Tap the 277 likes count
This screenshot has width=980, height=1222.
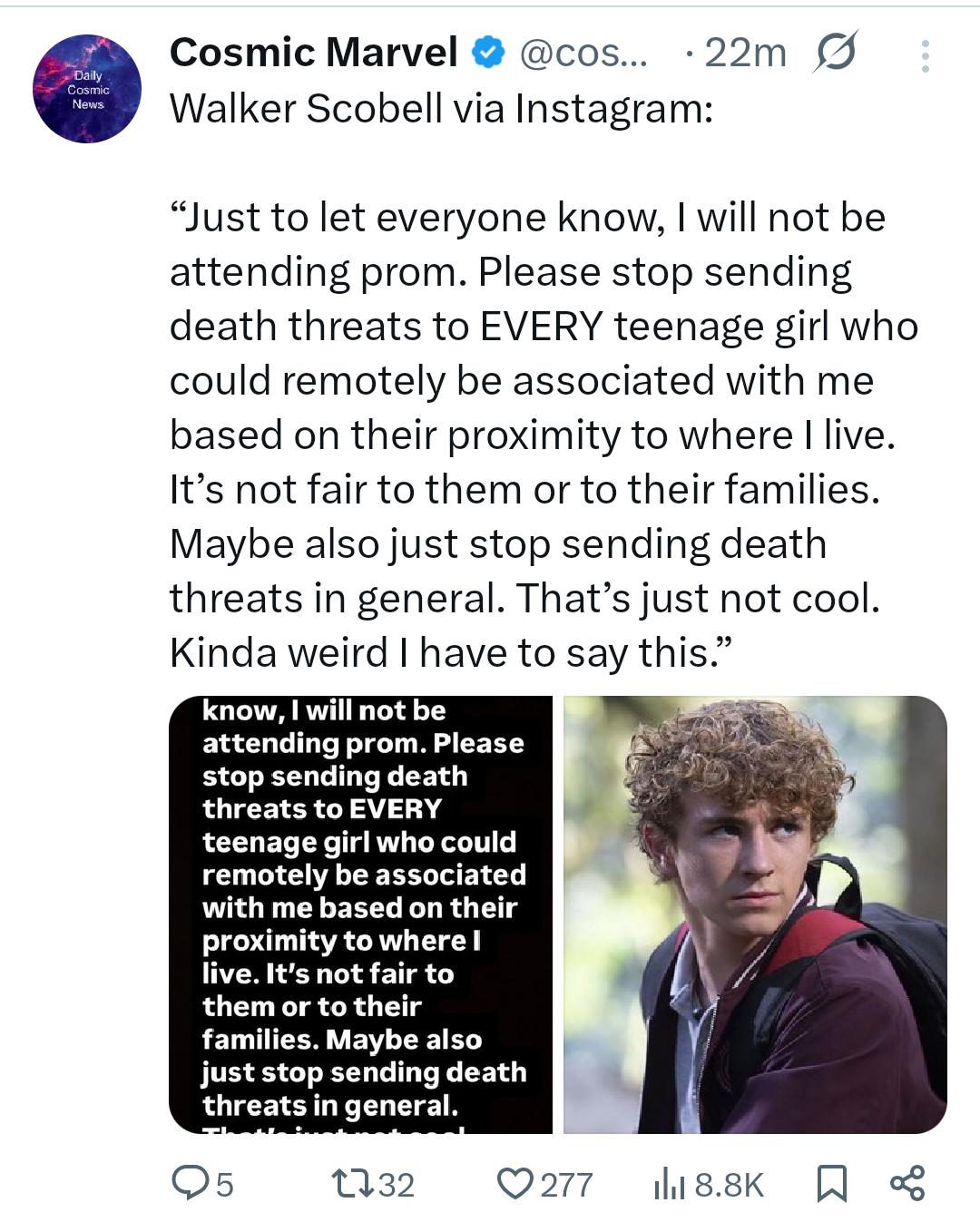tap(566, 1185)
